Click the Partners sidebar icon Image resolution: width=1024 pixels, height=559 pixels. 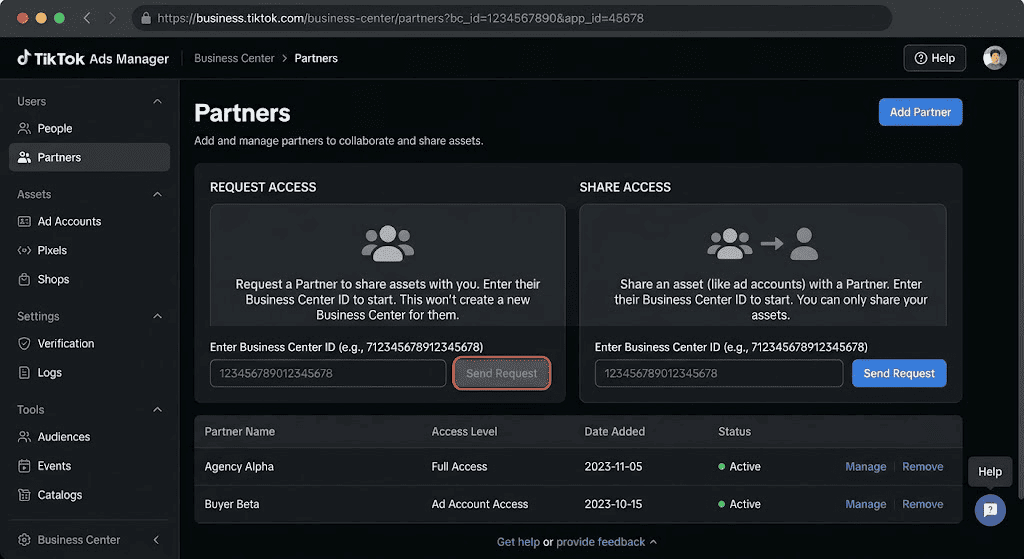24,157
